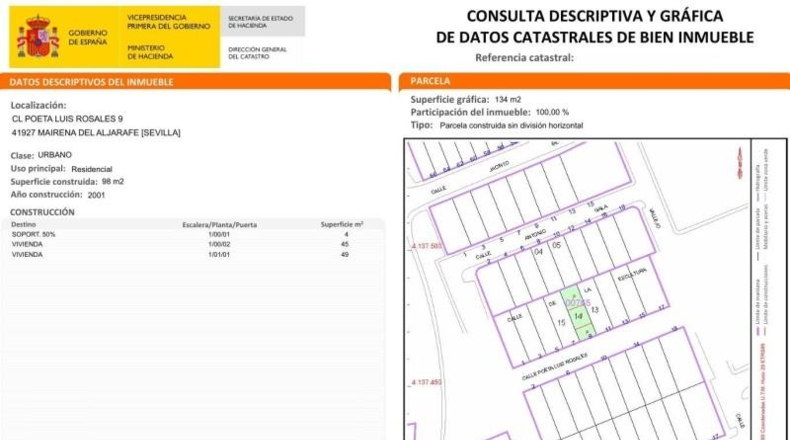Click parcel number '13' right of highlighted parcel
The height and width of the screenshot is (440, 790).
coord(595,309)
